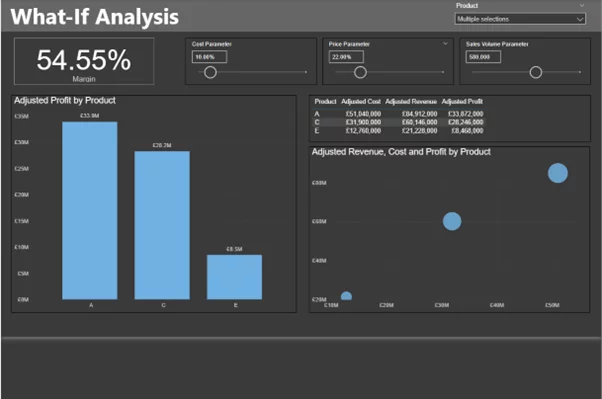This screenshot has height=399, width=602.
Task: Click the Sales Volume Parameter label
Action: pos(497,44)
